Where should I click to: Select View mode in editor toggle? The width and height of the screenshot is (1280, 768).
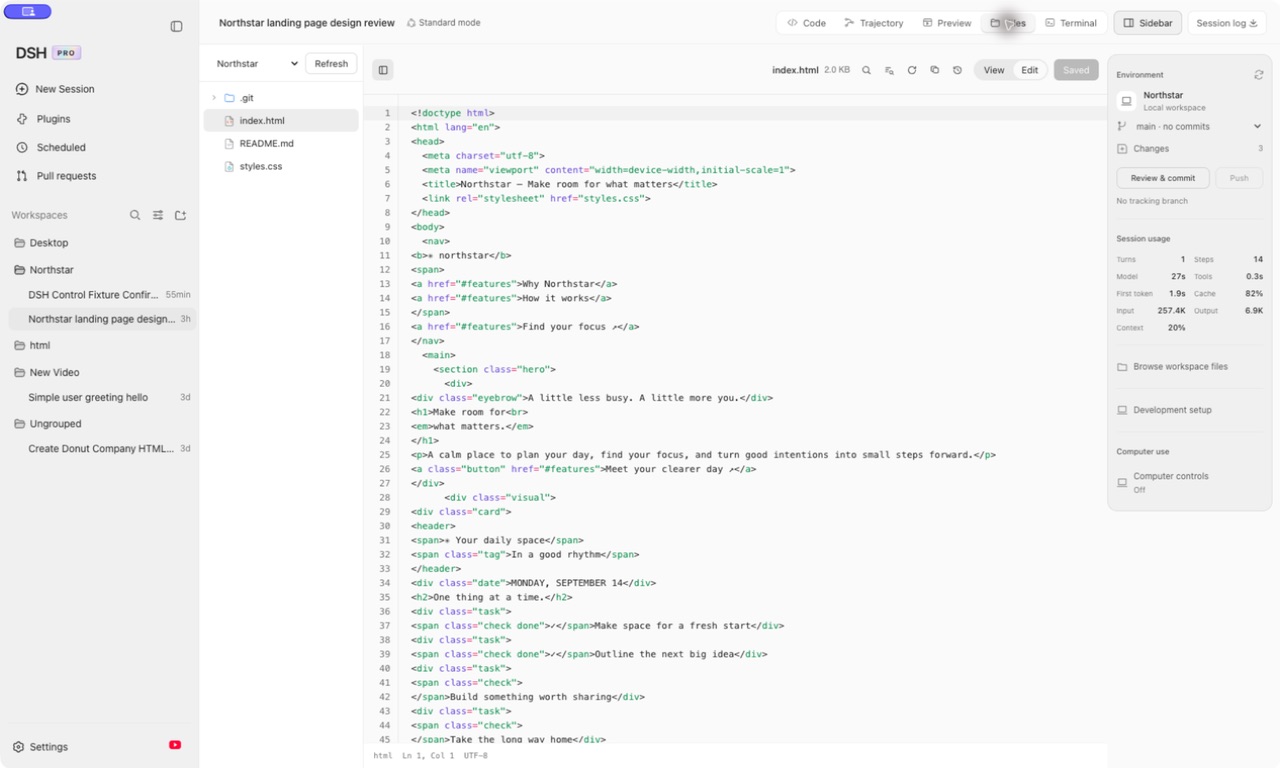click(x=994, y=70)
